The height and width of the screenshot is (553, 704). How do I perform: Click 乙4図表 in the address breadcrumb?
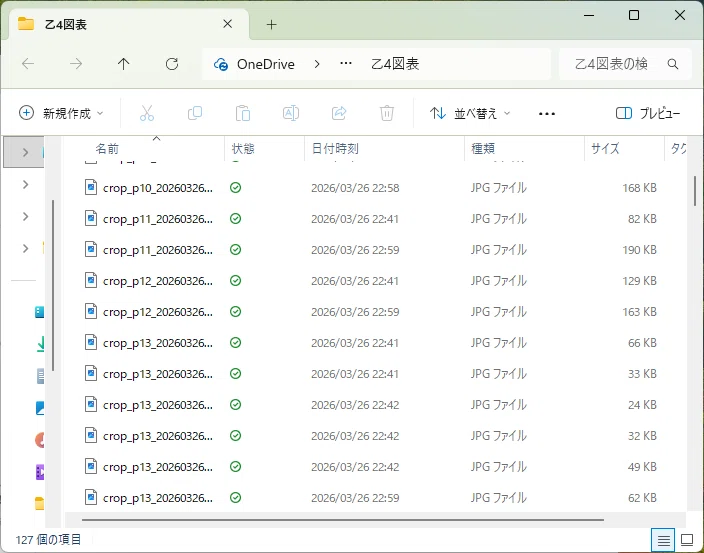click(395, 64)
